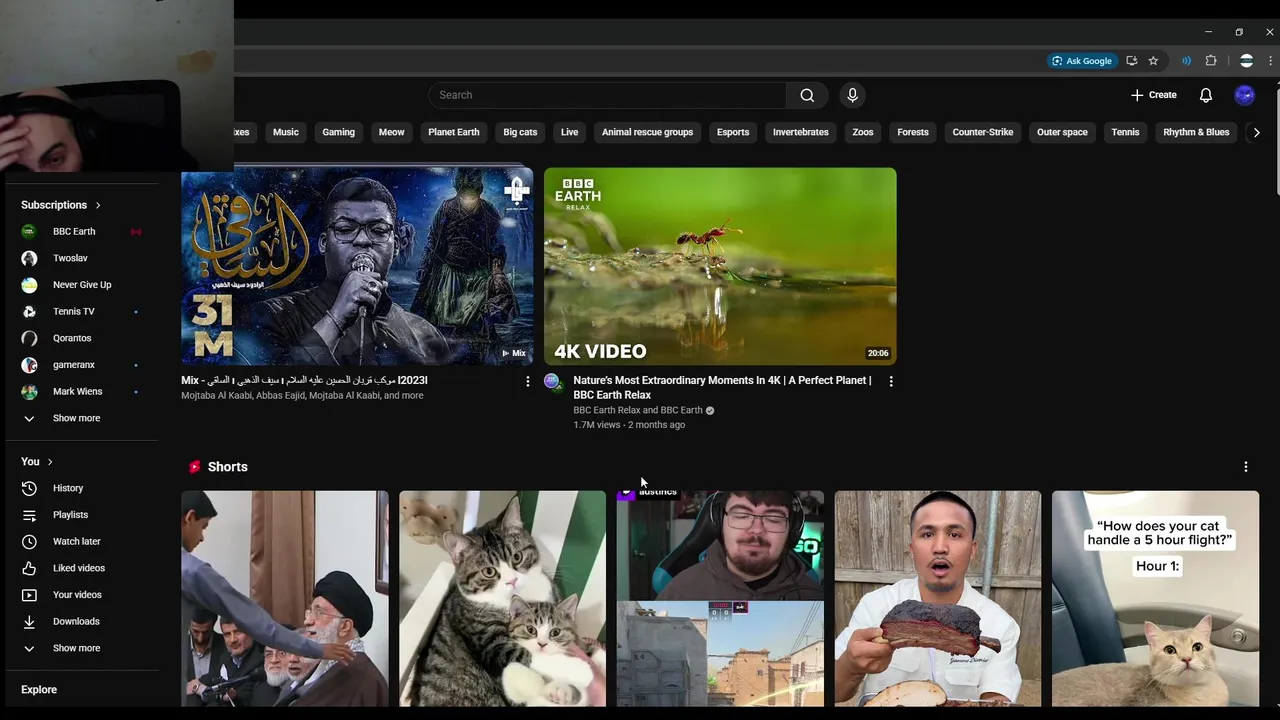This screenshot has width=1280, height=720.
Task: Expand the You section chevron
Action: tap(49, 462)
